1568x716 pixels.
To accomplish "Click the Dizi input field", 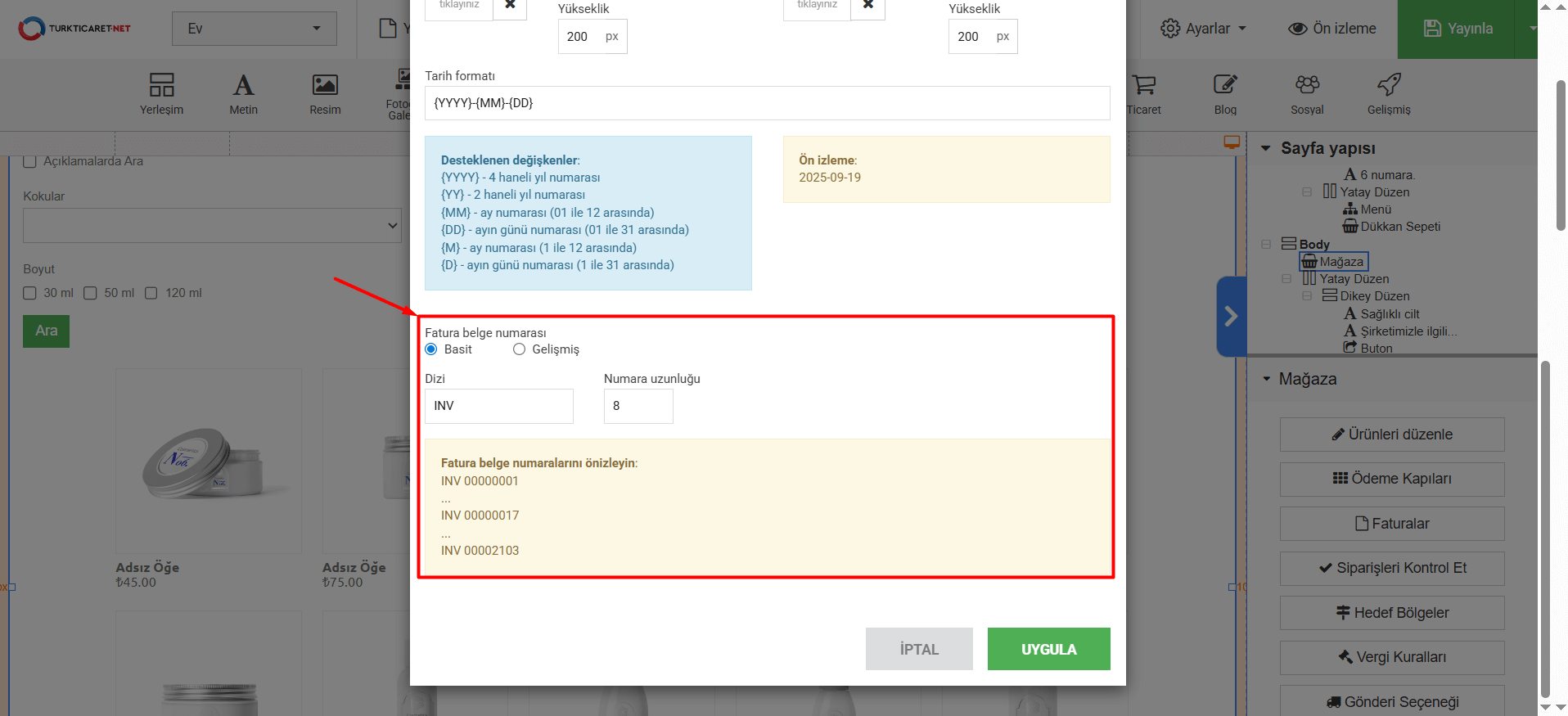I will [498, 406].
